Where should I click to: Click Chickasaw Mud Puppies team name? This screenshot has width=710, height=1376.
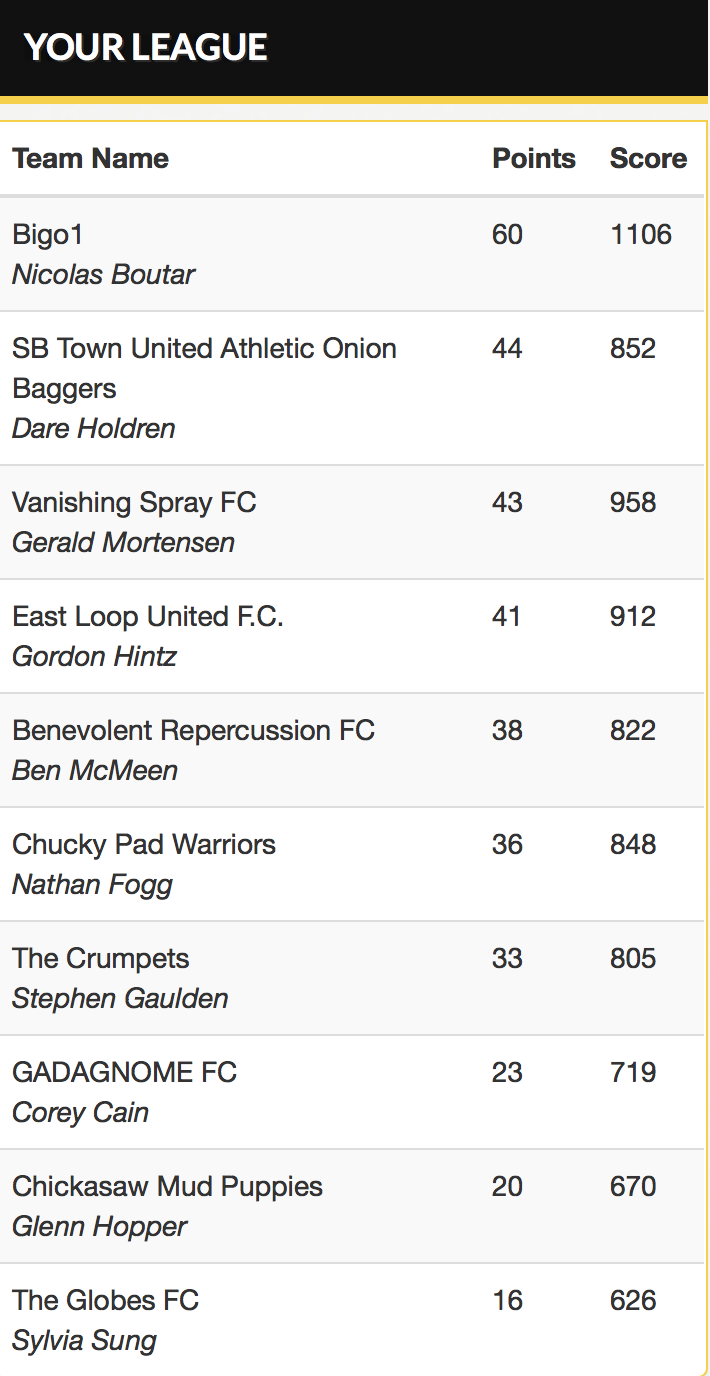(167, 1186)
